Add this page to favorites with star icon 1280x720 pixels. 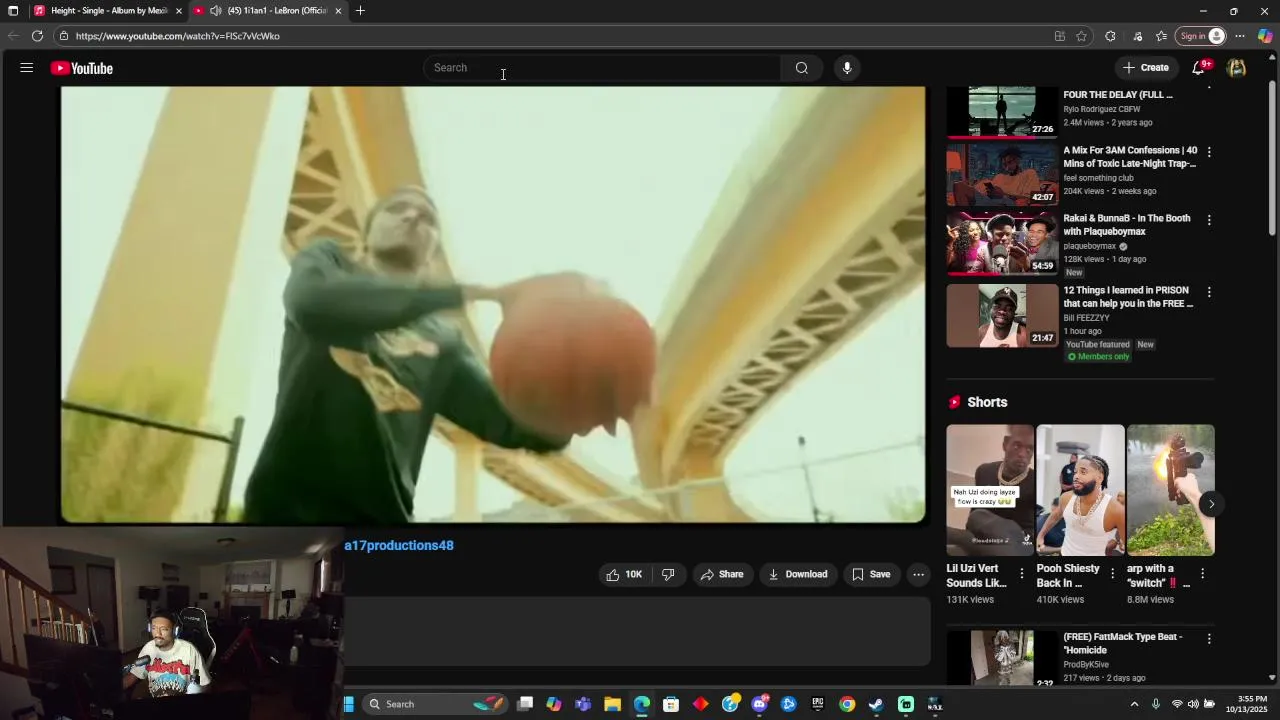(x=1081, y=36)
